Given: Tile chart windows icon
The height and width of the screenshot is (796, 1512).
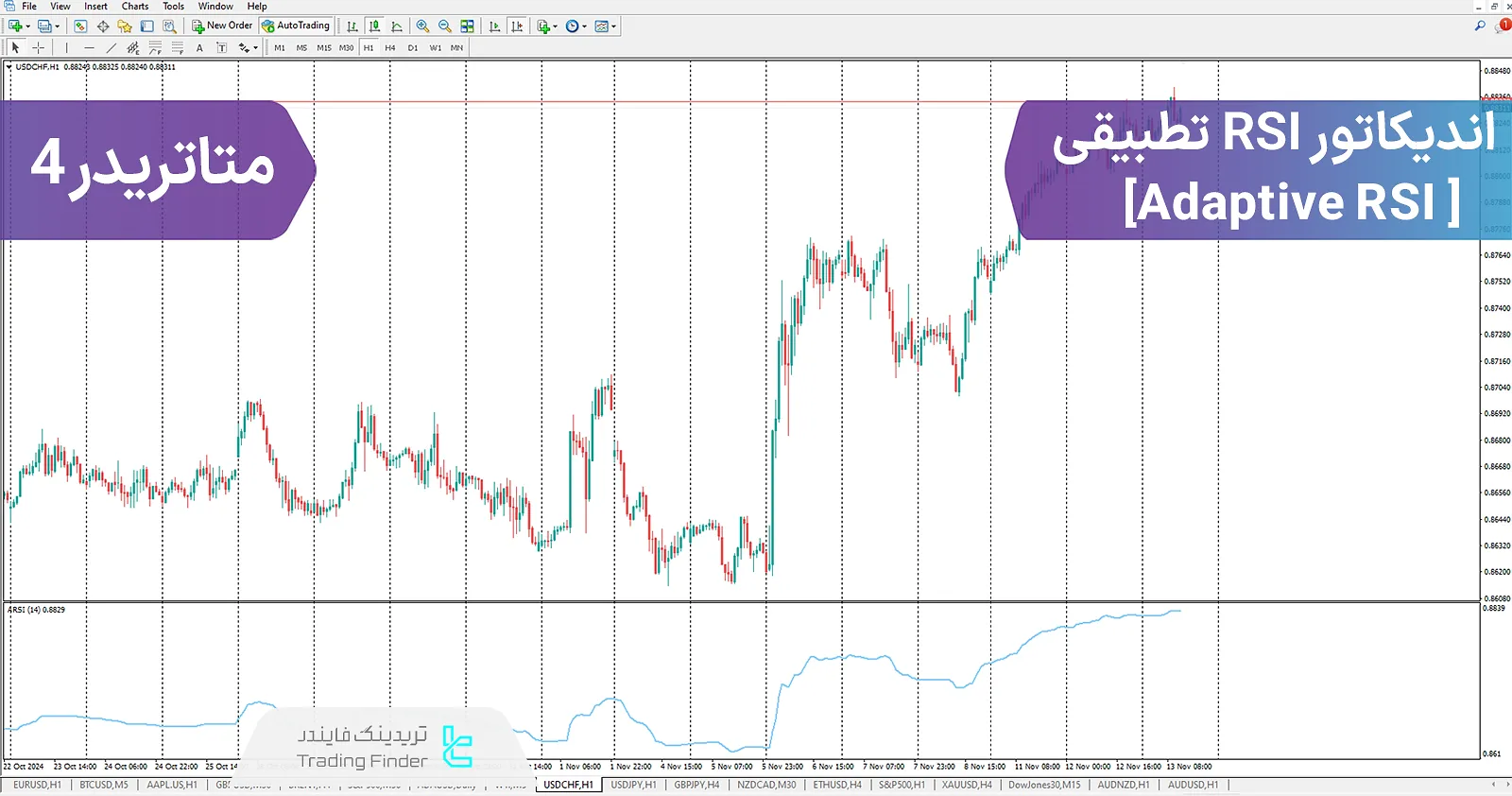Looking at the screenshot, I should tap(467, 26).
